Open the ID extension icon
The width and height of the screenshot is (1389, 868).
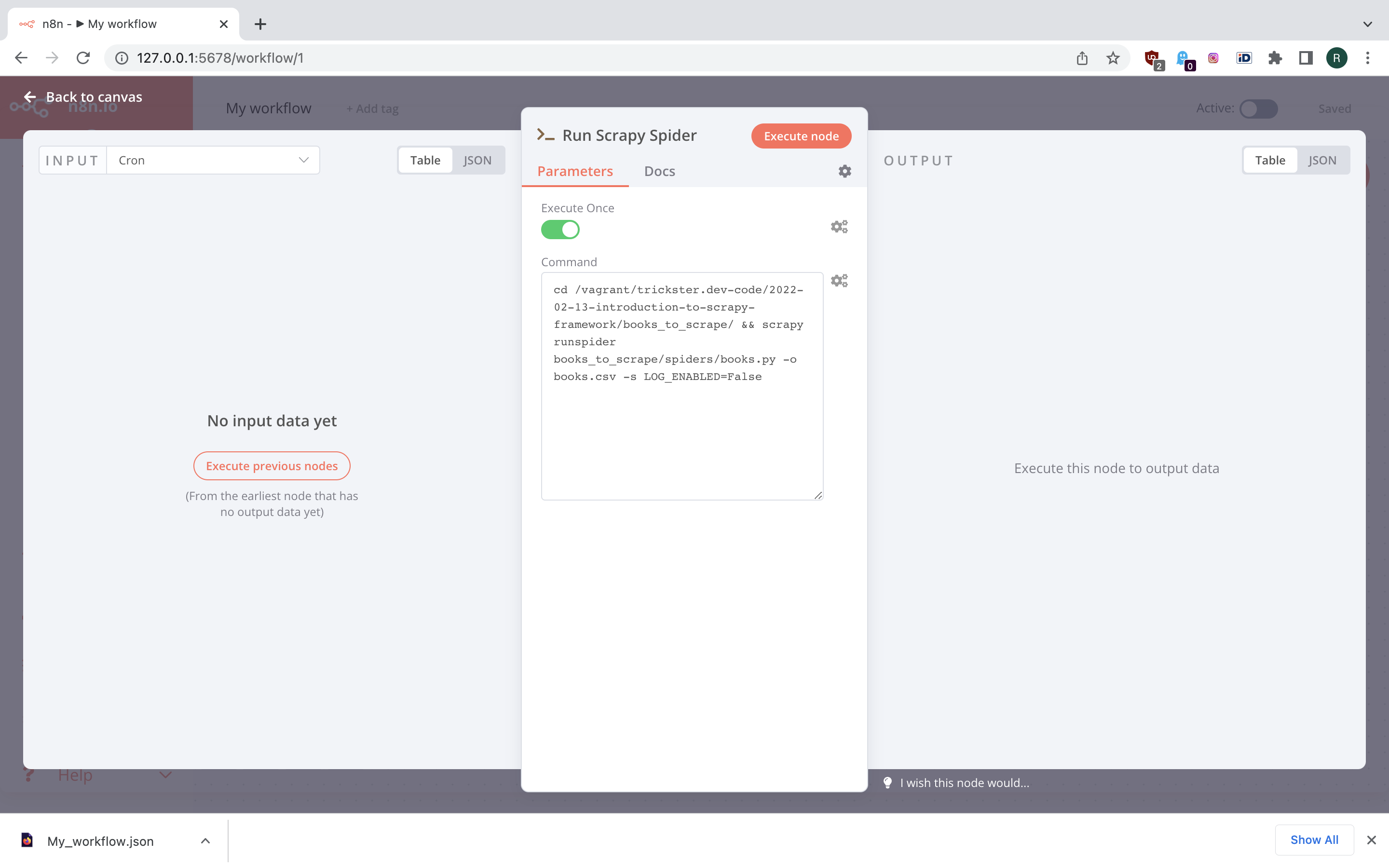[x=1244, y=58]
